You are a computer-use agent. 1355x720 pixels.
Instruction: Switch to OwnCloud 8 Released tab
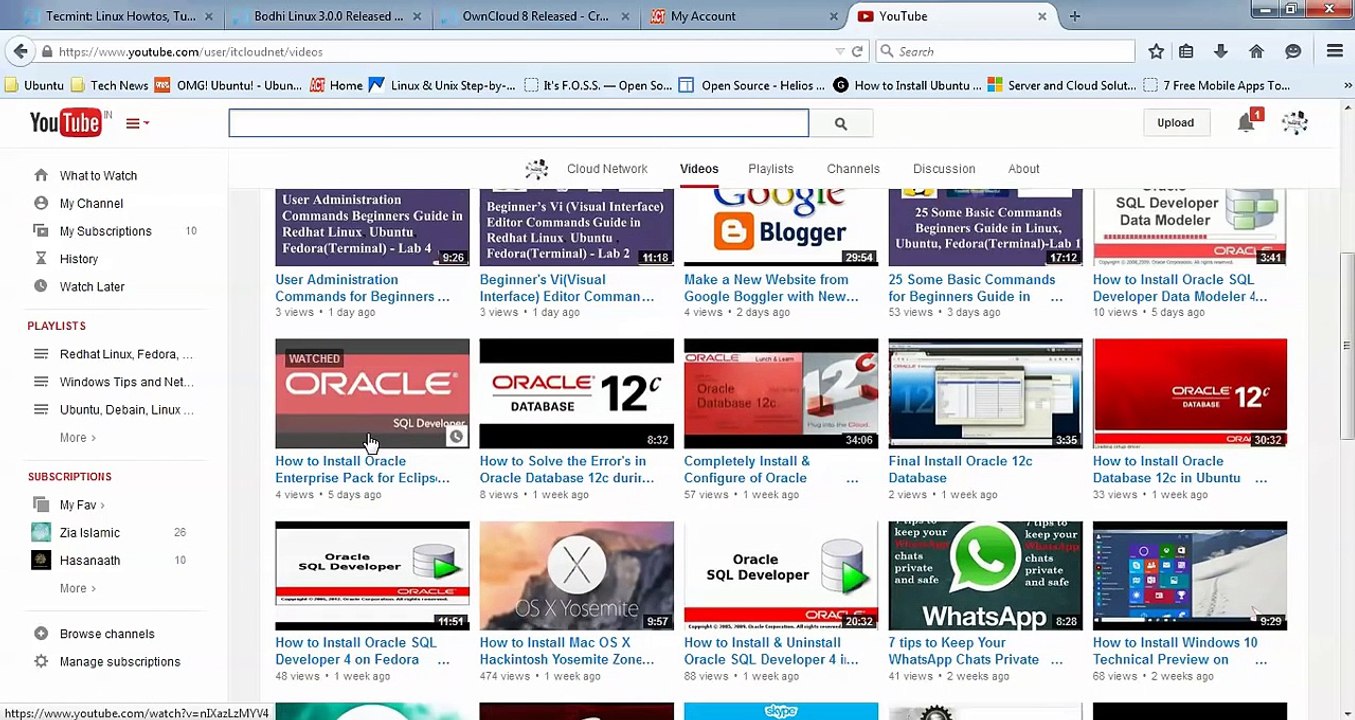(534, 16)
